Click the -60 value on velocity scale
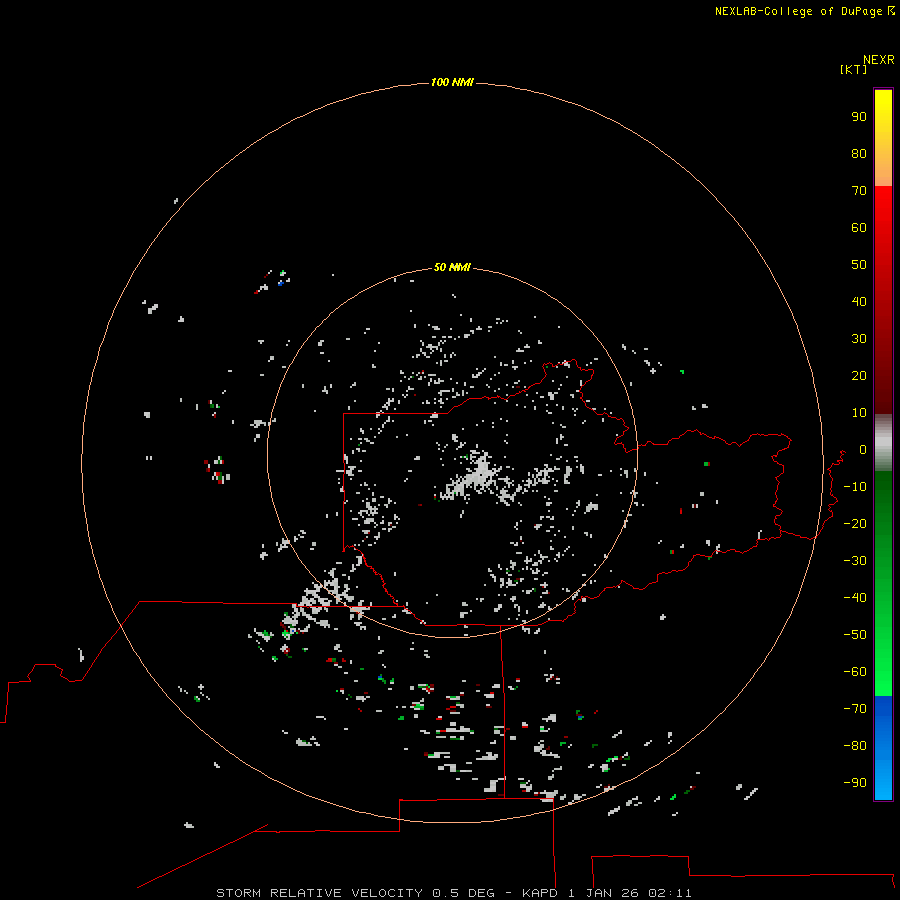This screenshot has width=900, height=900. pos(855,672)
